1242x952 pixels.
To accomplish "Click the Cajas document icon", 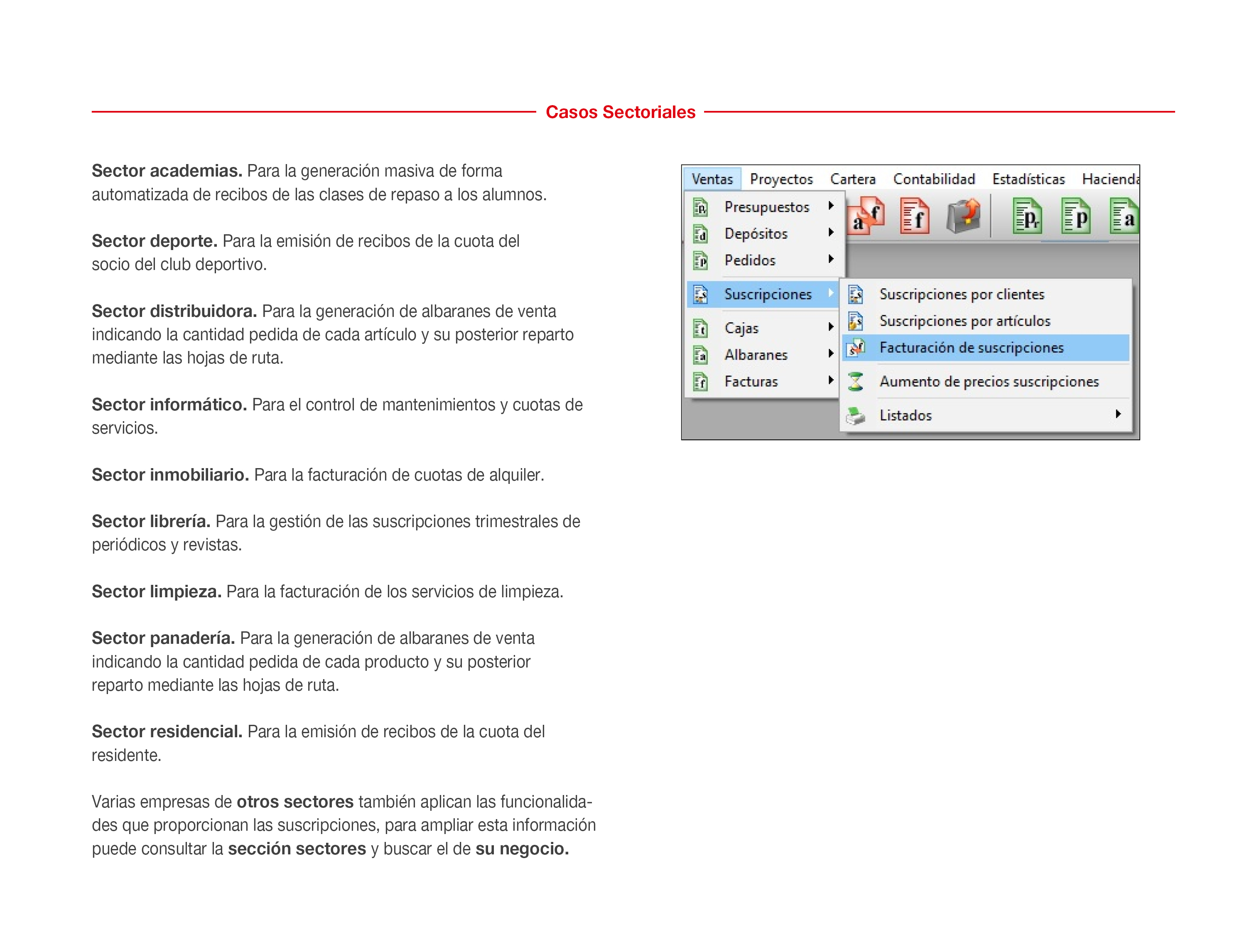I will [x=700, y=328].
